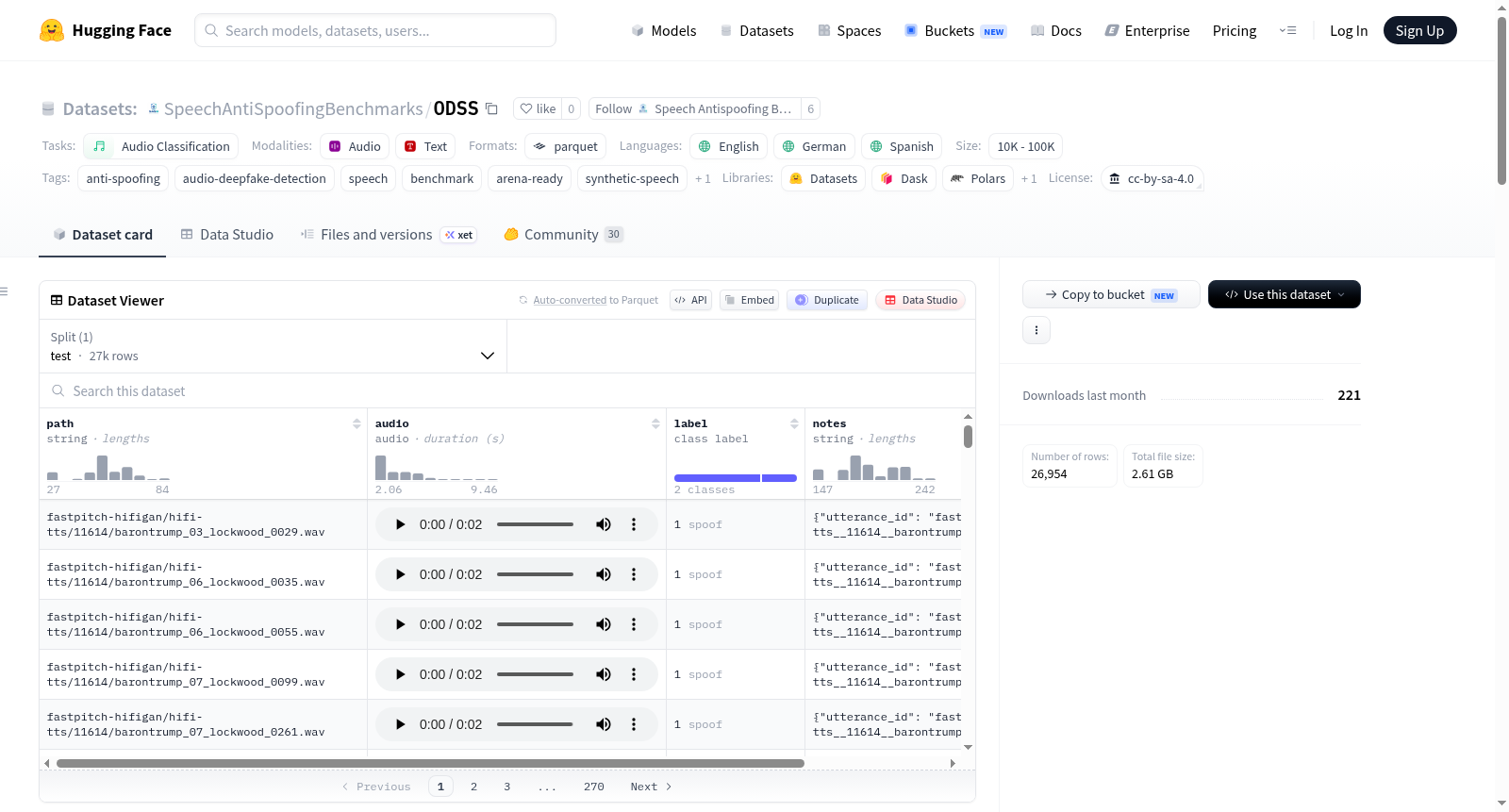Open the Docs navigation item
1509x812 pixels.
tap(1056, 30)
